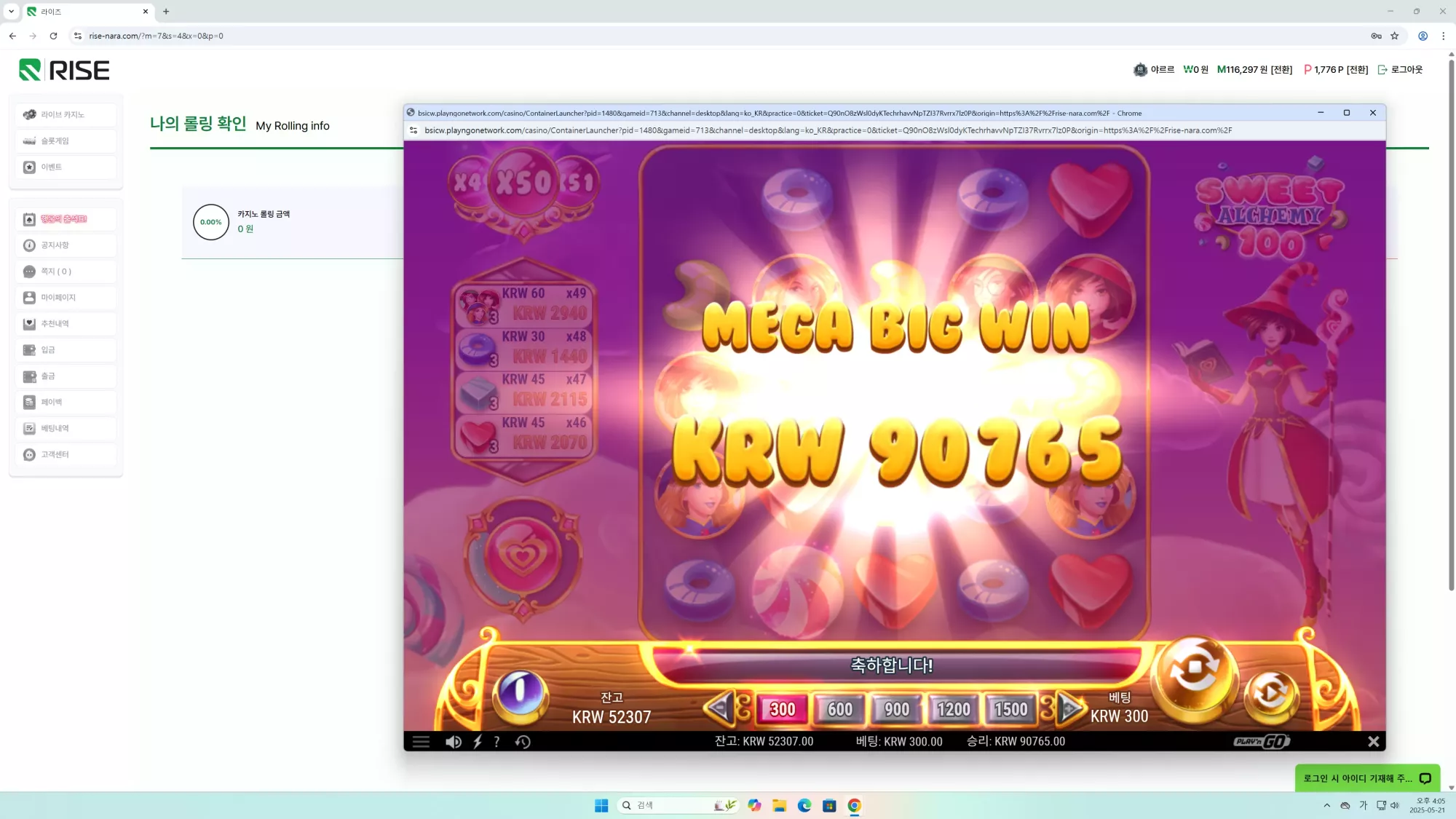Click M money 전환 convert link
This screenshot has height=819, width=1456.
click(1281, 70)
